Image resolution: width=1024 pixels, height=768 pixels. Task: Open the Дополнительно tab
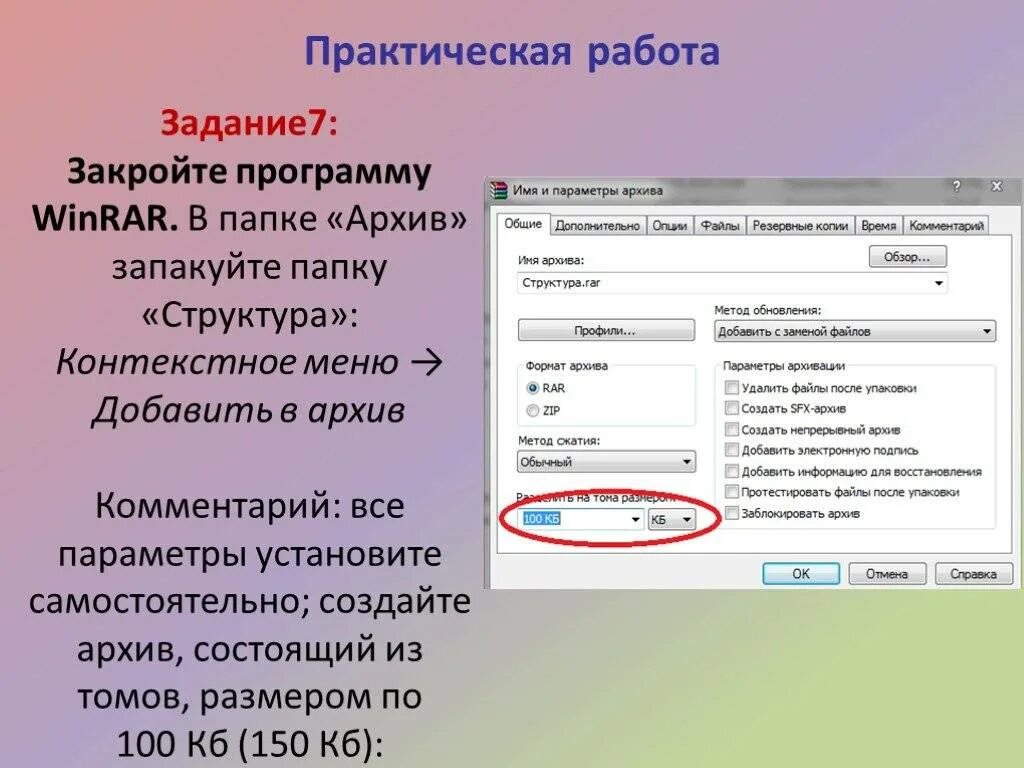click(x=597, y=226)
